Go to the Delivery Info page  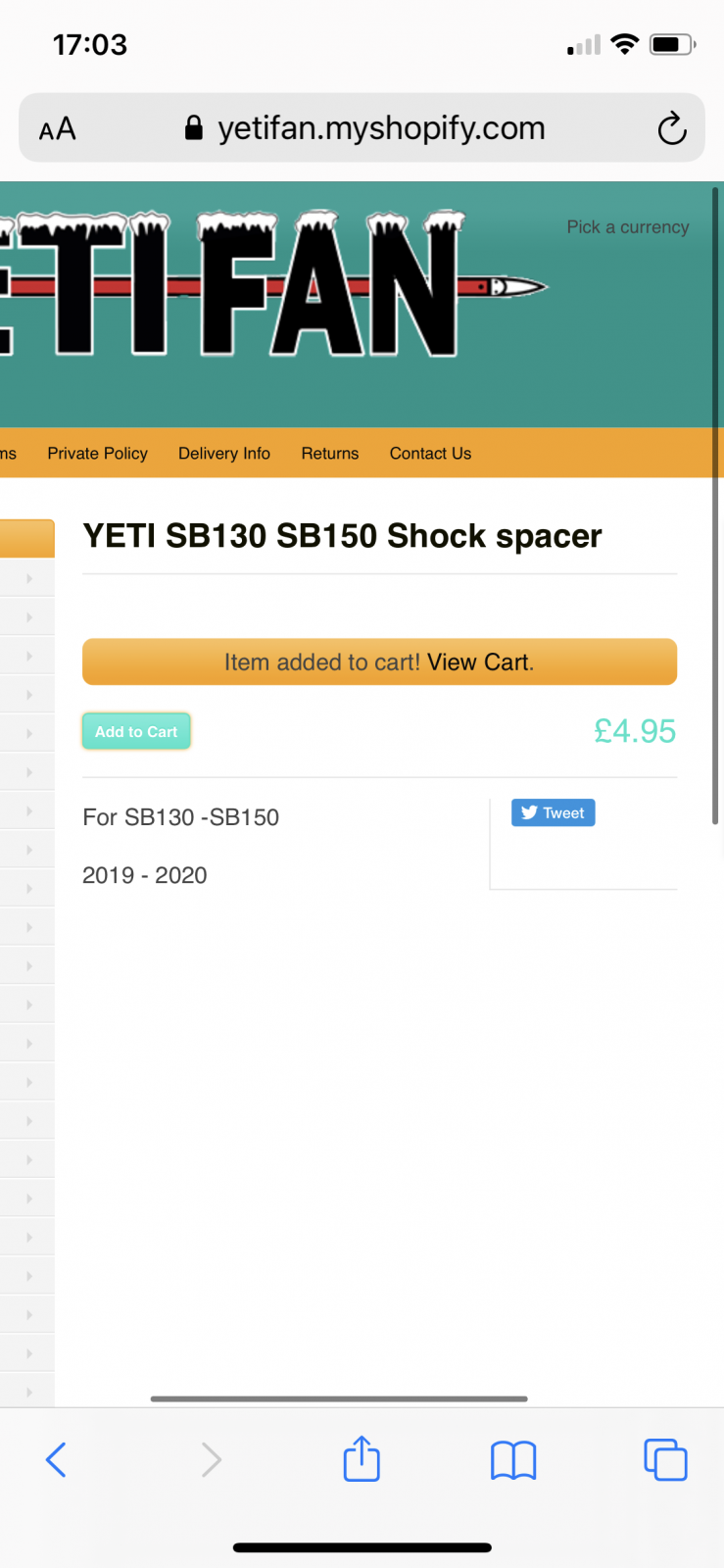click(x=223, y=454)
